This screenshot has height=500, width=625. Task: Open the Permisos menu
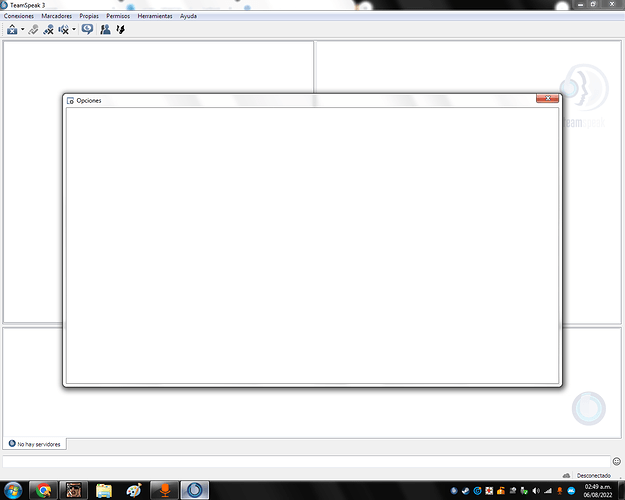pos(118,16)
